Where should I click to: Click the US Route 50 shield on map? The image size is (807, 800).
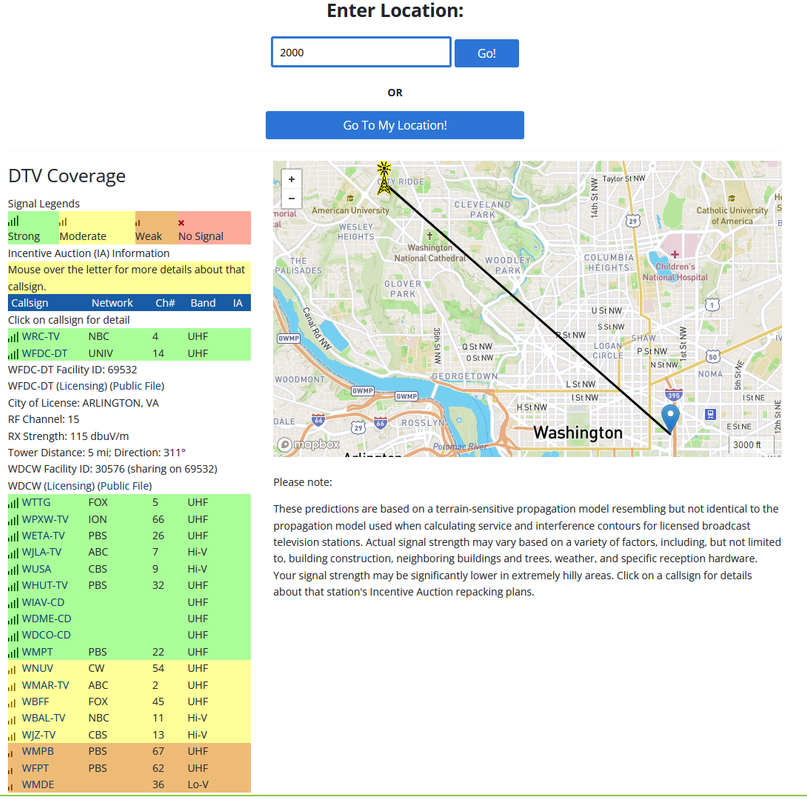(712, 356)
